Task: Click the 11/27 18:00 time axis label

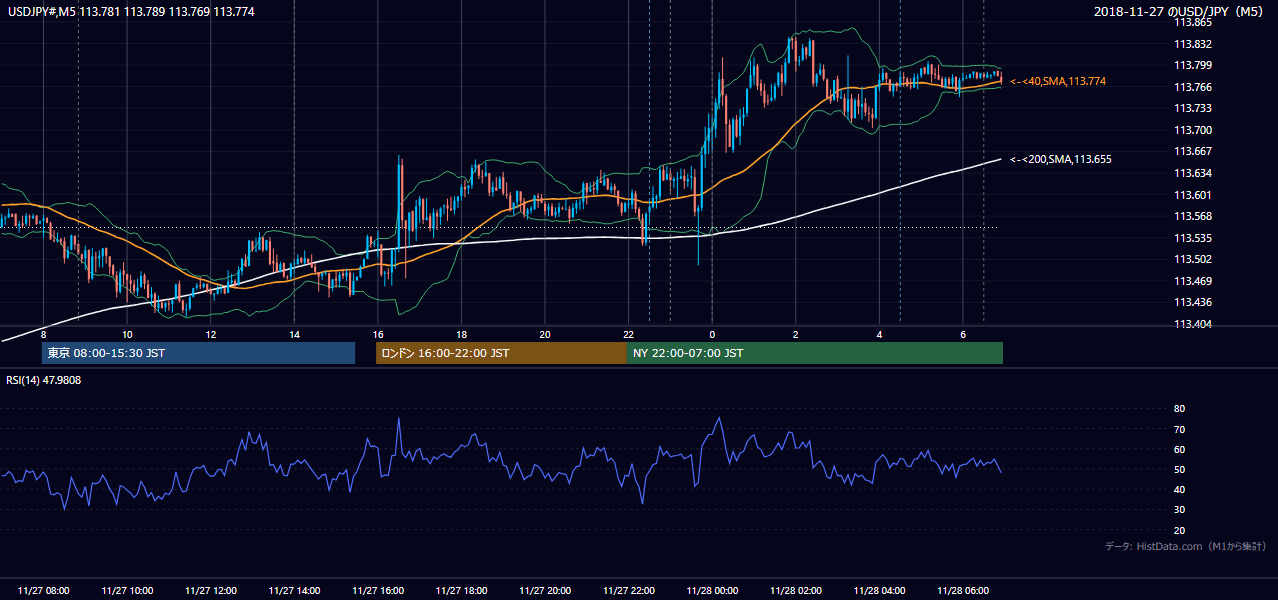Action: (461, 591)
